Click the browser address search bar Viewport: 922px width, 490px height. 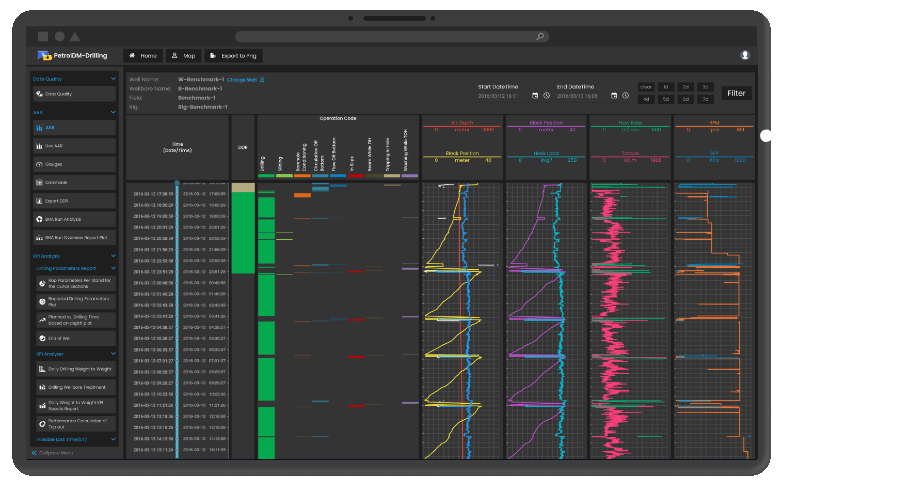pos(392,36)
